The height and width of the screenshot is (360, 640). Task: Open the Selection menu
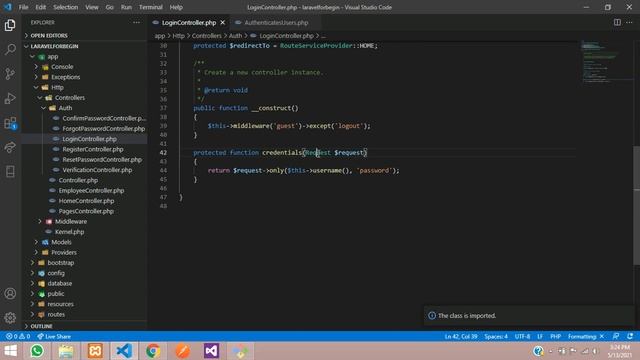(65, 7)
